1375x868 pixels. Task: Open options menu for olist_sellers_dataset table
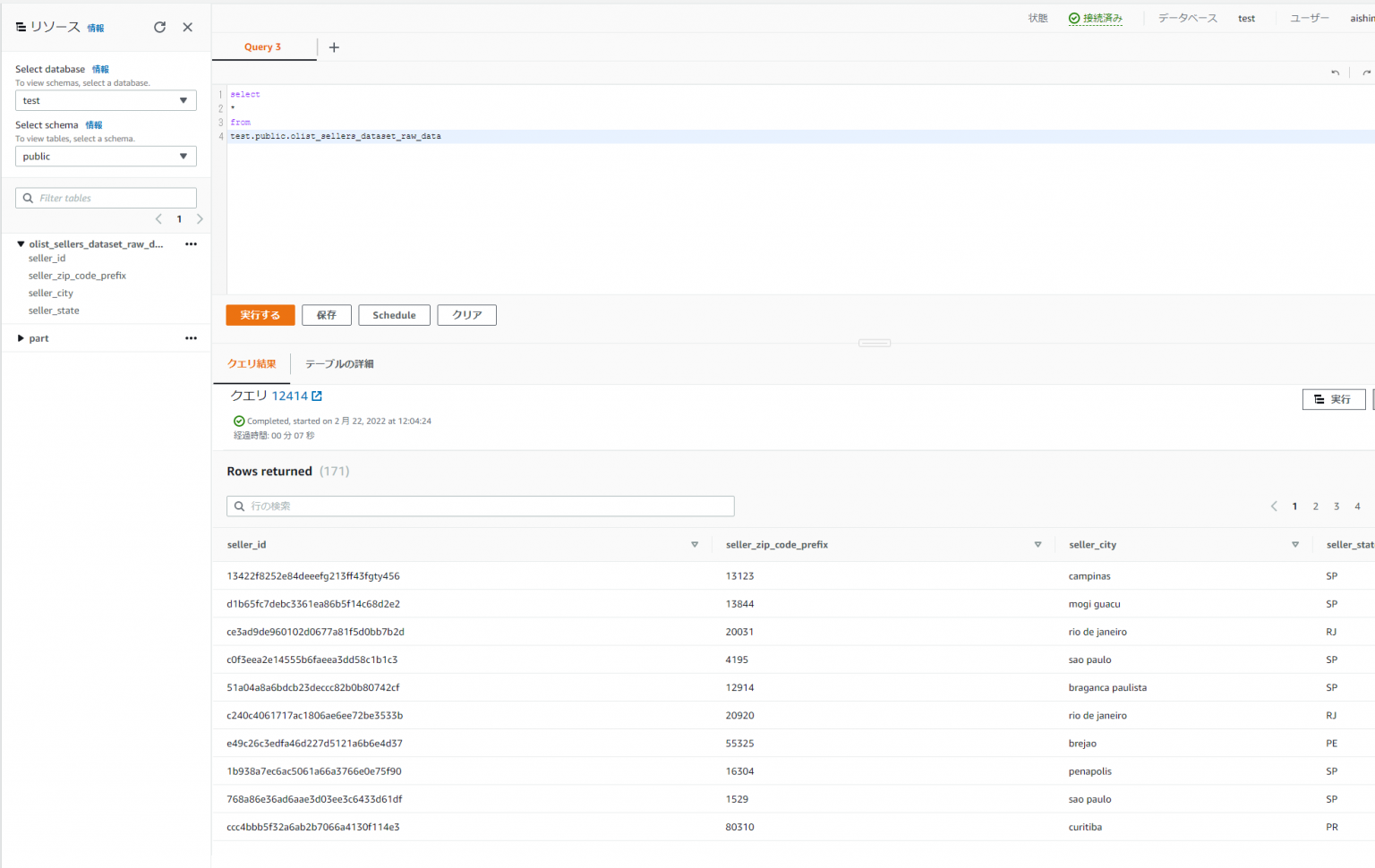[x=191, y=244]
